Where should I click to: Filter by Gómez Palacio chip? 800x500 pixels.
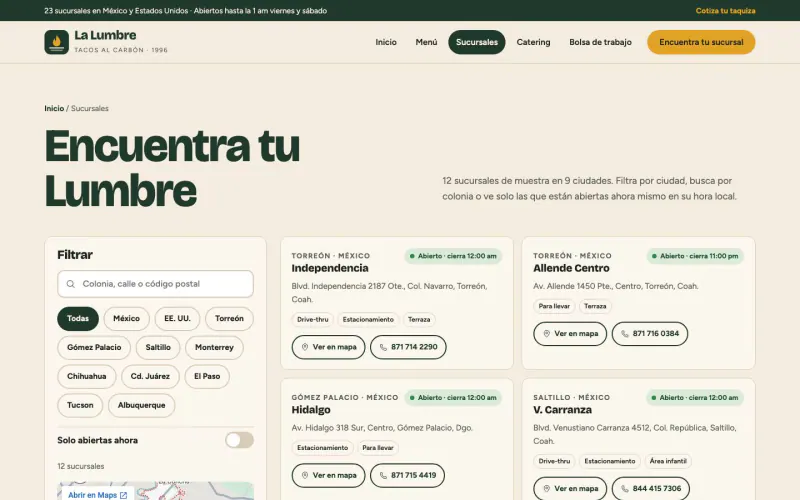[94, 347]
